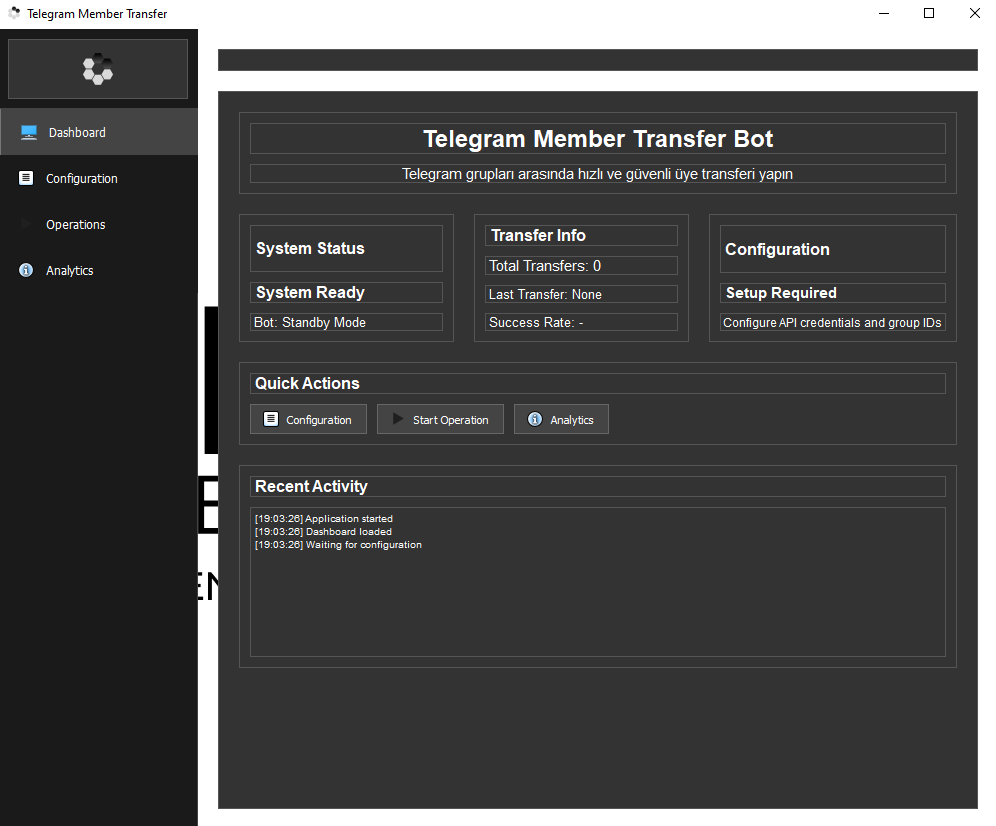Screen dimensions: 996x826
Task: Go to Operations in the sidebar
Action: click(x=99, y=224)
